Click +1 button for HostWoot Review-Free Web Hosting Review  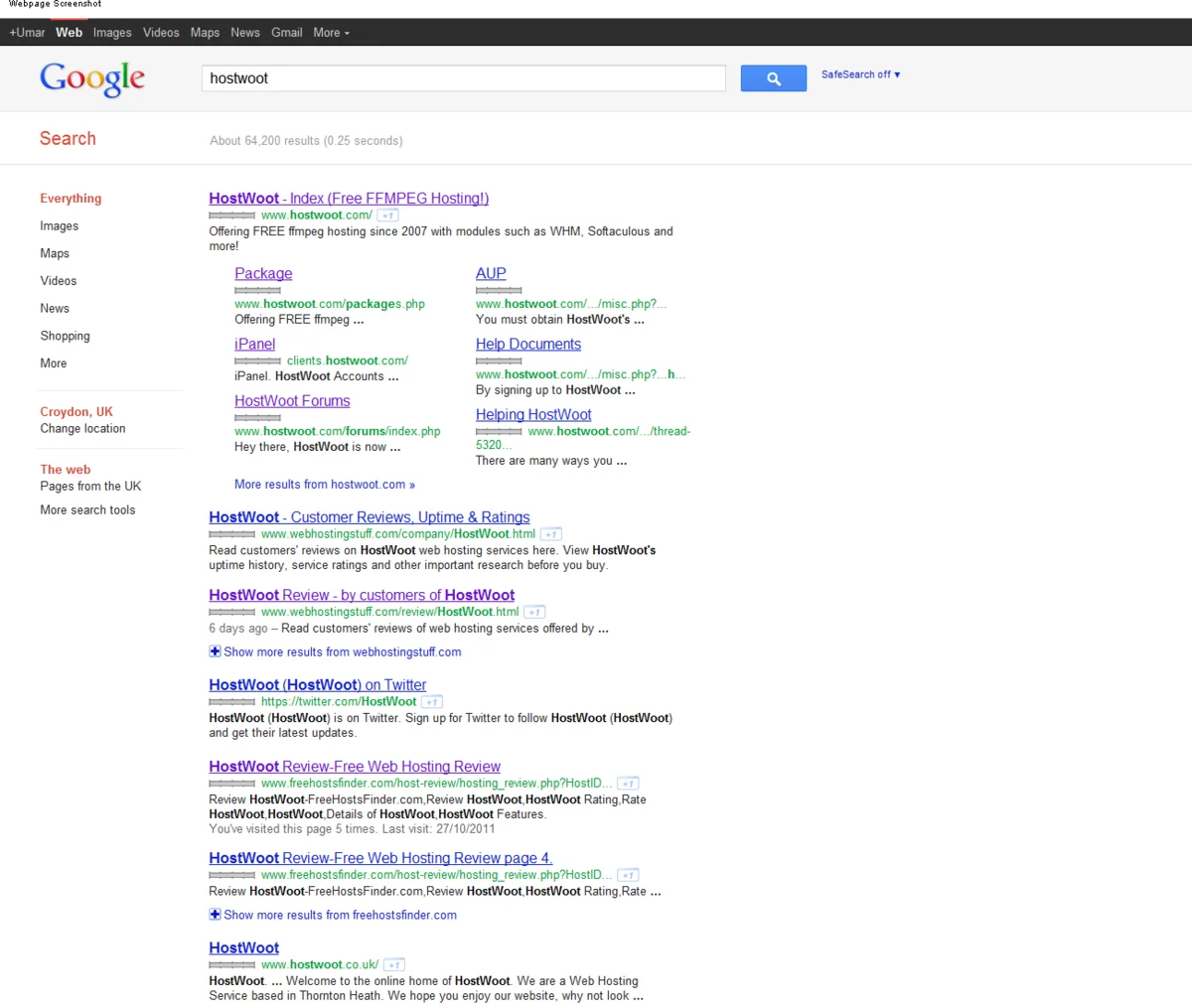coord(628,784)
